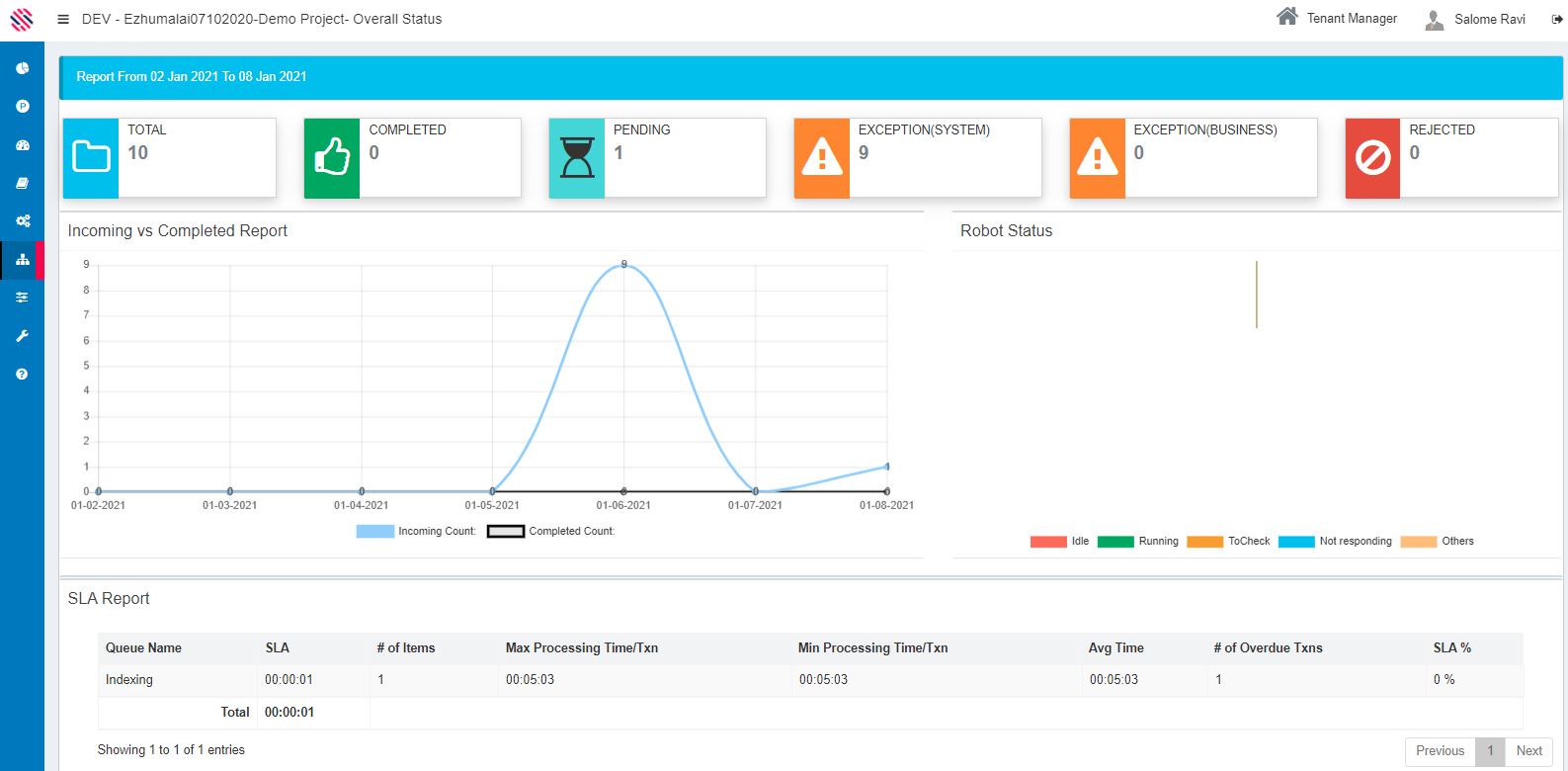Click the EXCEPTION(BUSINESS) warning icon
This screenshot has width=1568, height=771.
click(x=1098, y=158)
